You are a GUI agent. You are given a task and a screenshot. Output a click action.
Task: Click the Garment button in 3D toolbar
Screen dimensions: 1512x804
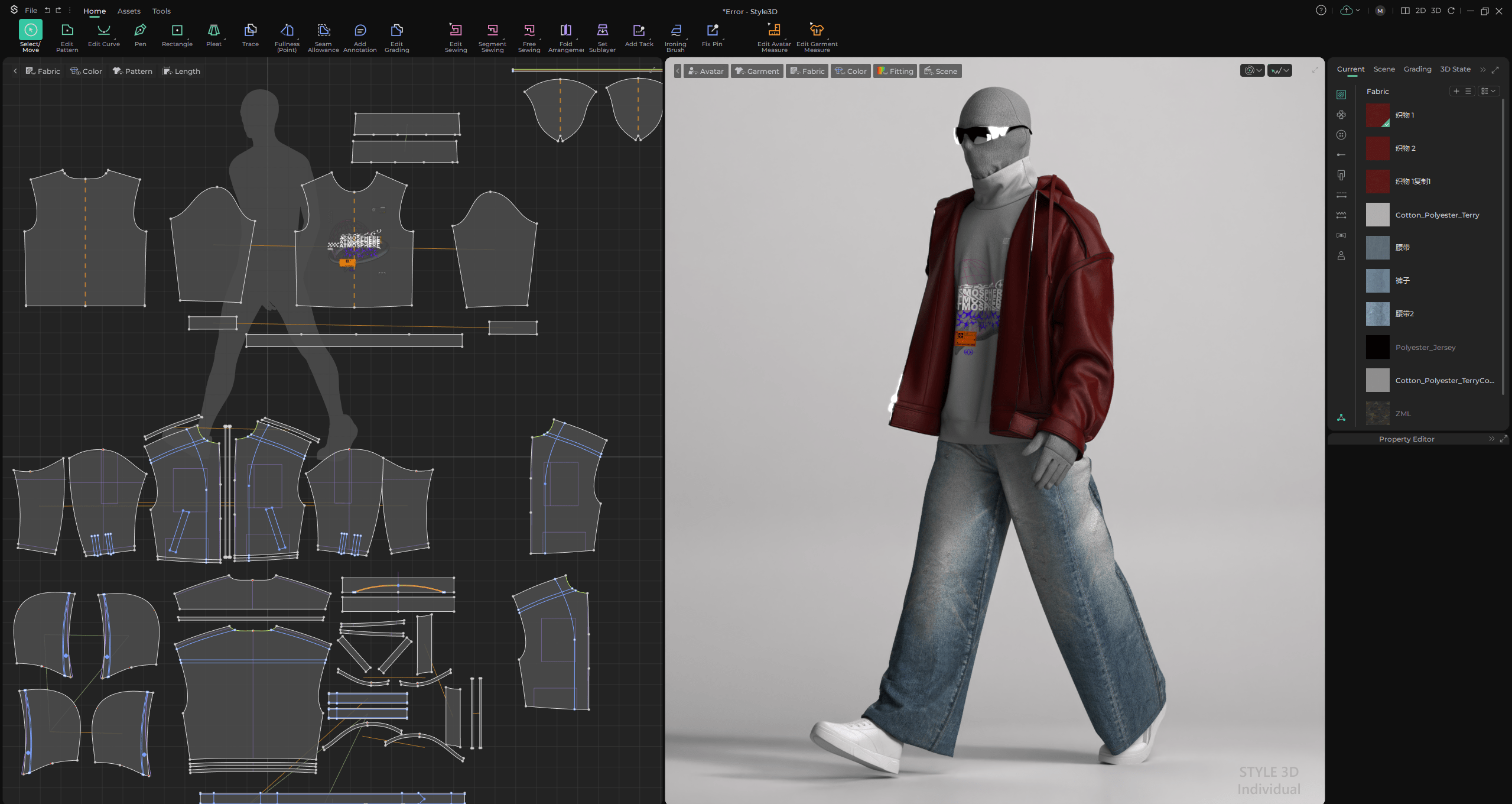[756, 71]
